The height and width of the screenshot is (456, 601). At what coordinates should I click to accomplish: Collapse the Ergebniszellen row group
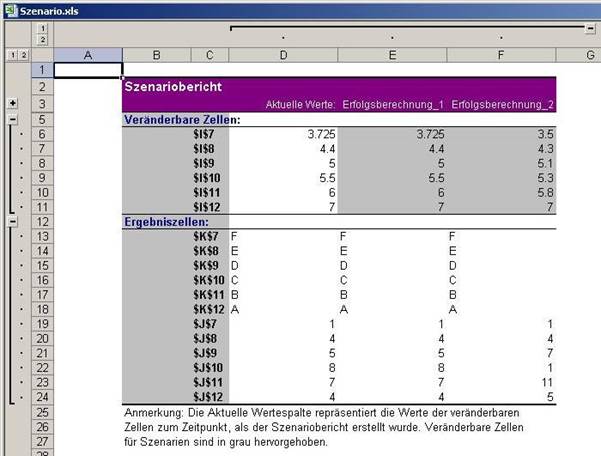point(11,221)
